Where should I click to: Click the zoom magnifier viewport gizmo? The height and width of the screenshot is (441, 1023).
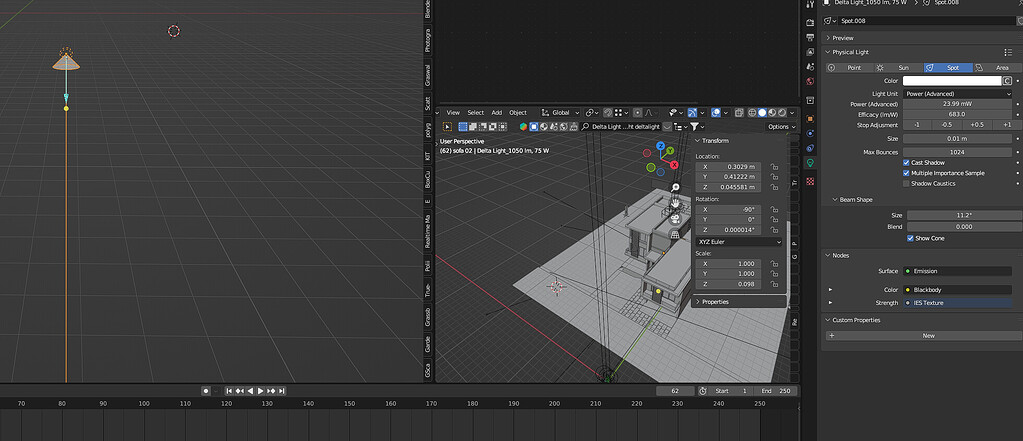point(675,188)
